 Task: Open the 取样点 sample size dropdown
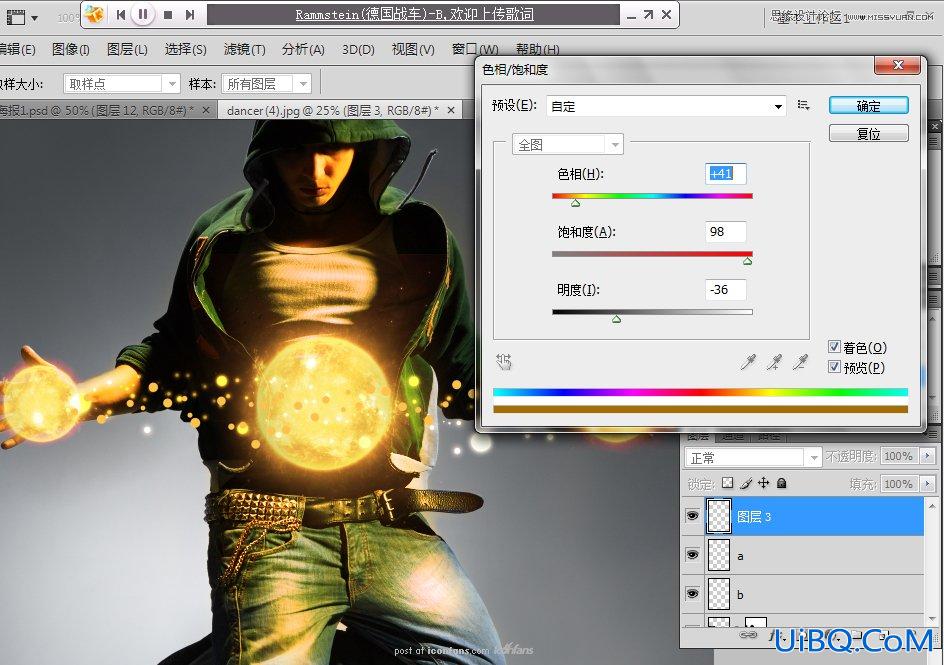121,84
